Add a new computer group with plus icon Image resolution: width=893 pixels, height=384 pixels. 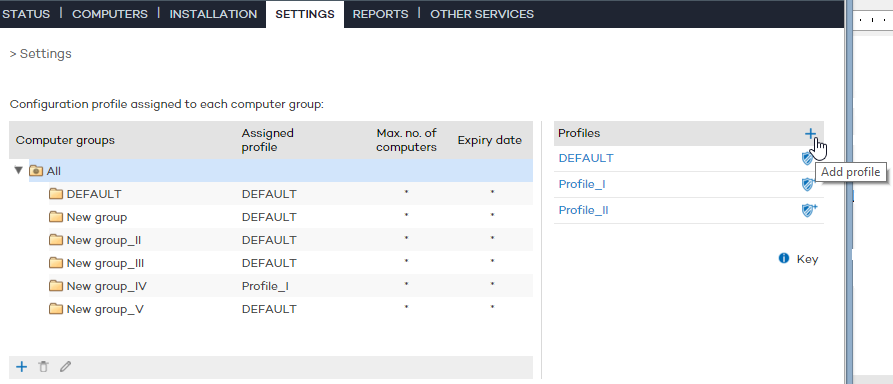click(x=21, y=367)
